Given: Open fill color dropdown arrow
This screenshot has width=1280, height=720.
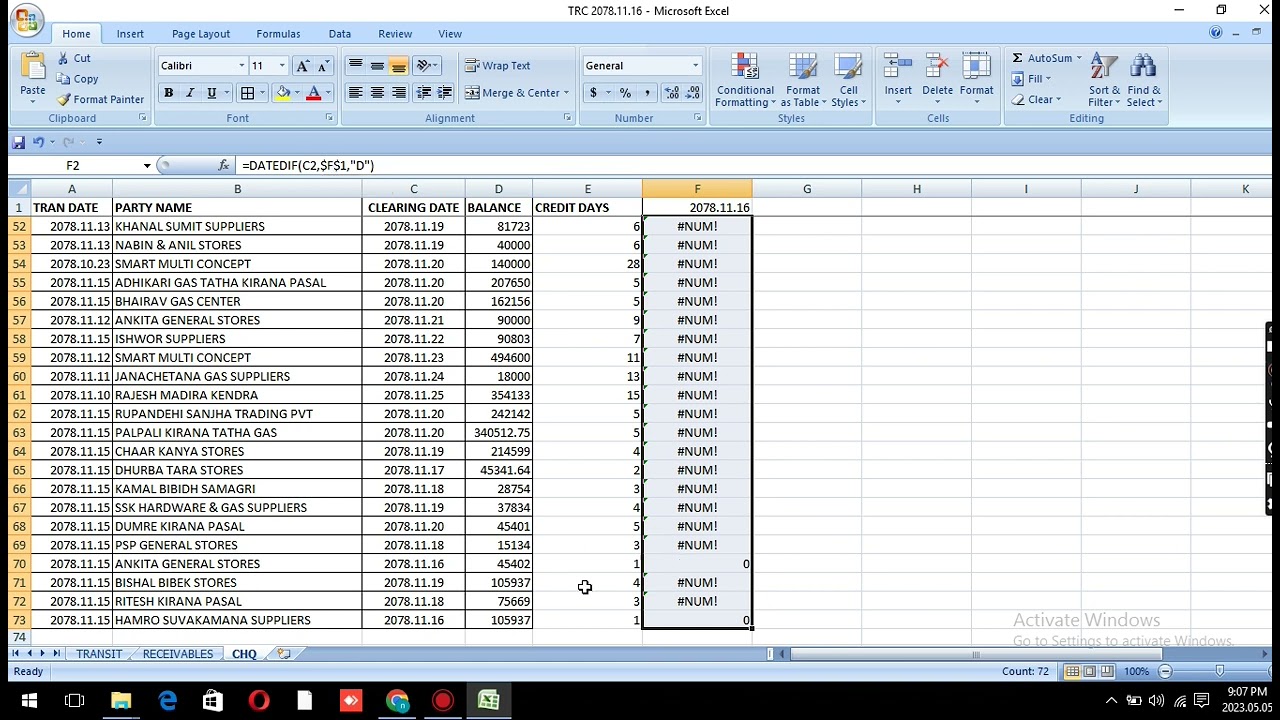Looking at the screenshot, I should [x=297, y=93].
